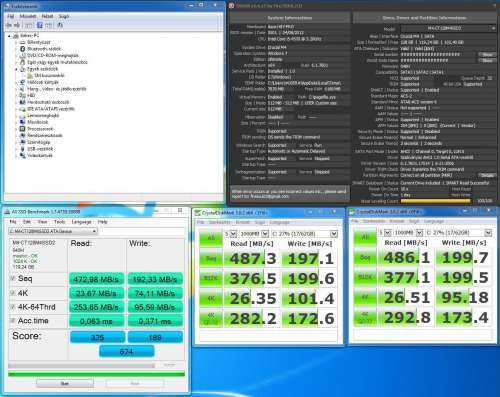Toggle the Acc.time test checkbox
The height and width of the screenshot is (397, 500).
(x=13, y=321)
